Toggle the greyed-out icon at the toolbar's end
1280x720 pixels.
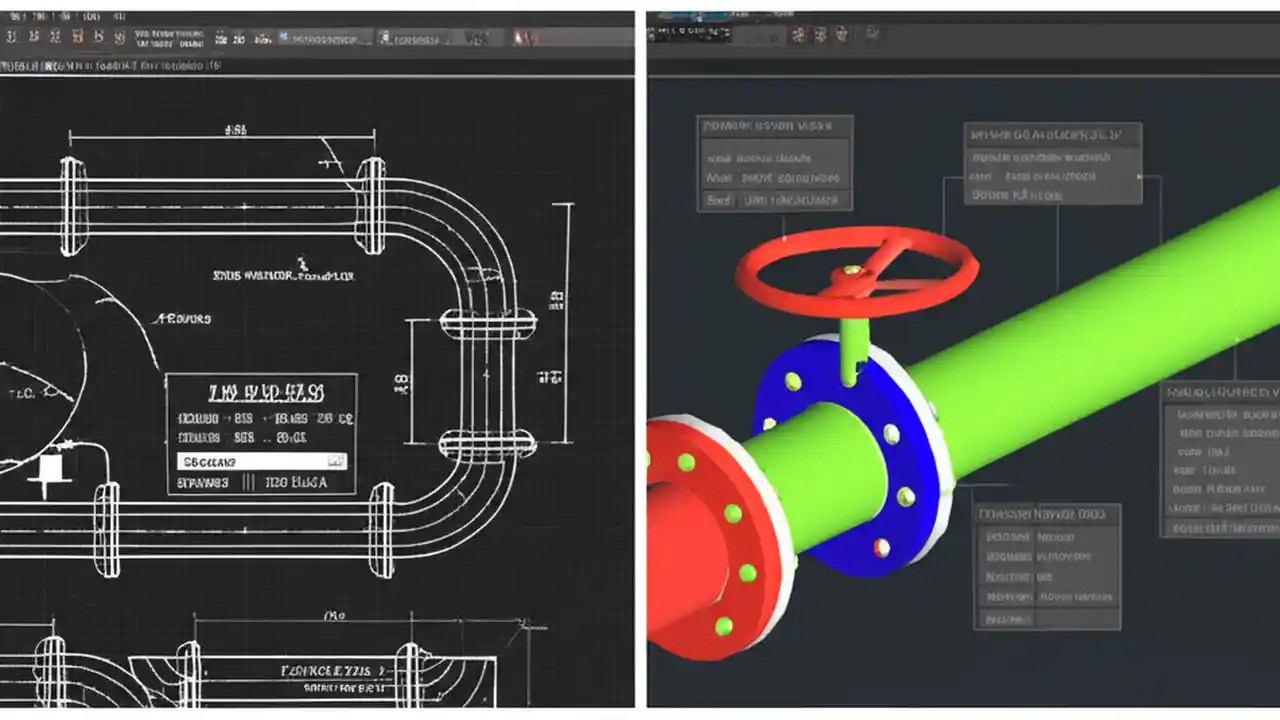coord(873,35)
